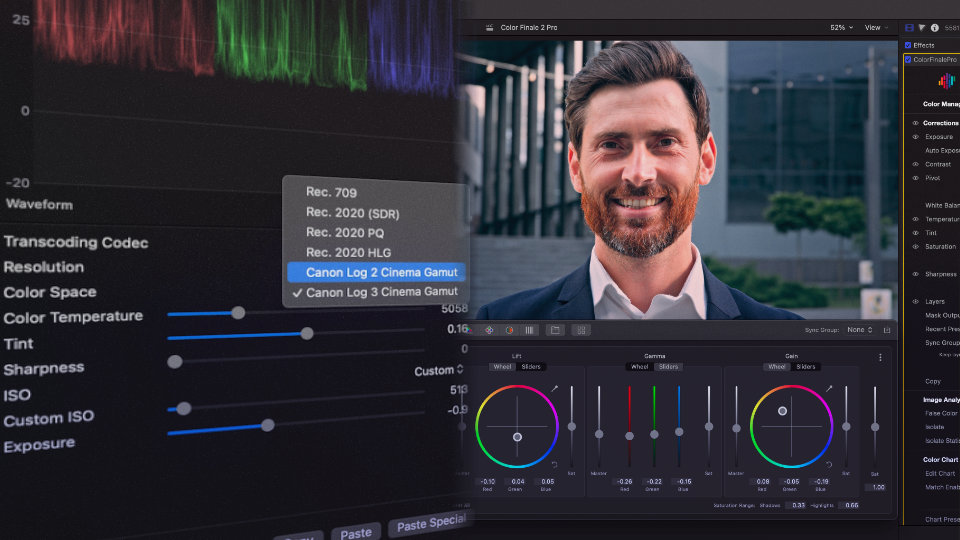960x540 pixels.
Task: Open the View dropdown in viewer
Action: pyautogui.click(x=876, y=28)
